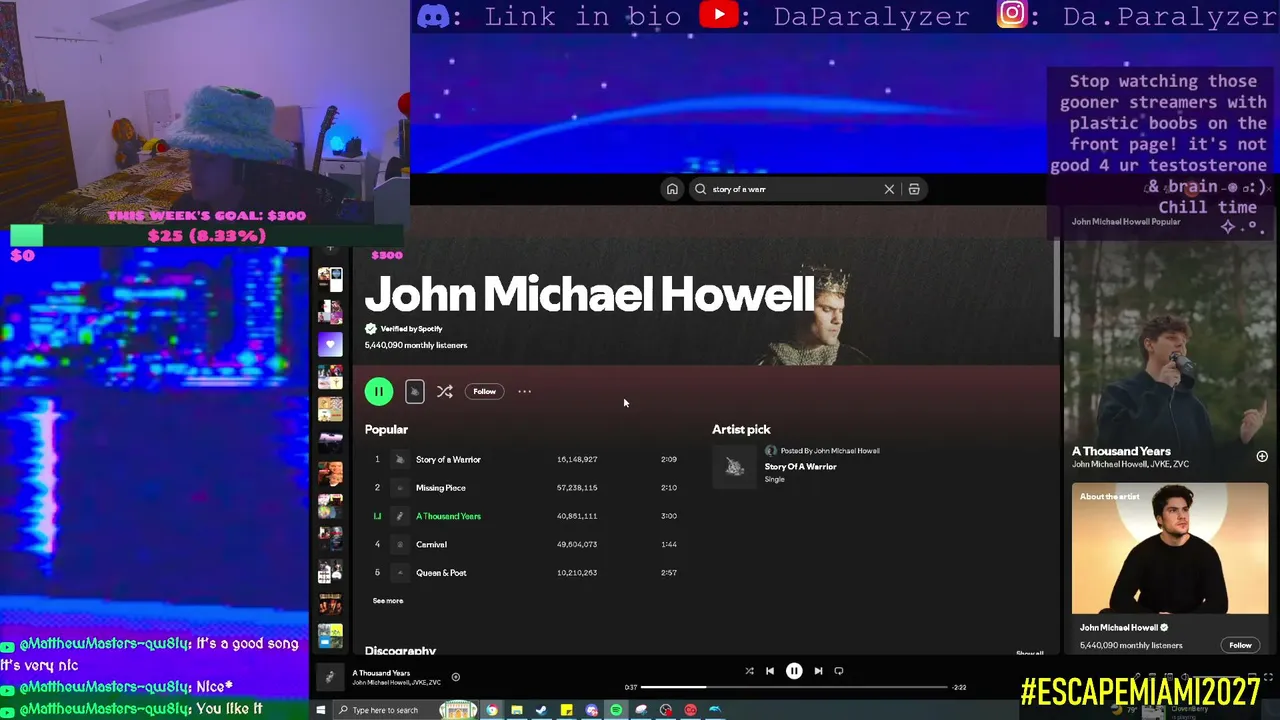This screenshot has width=1280, height=720.
Task: Skip to the previous track
Action: coord(770,671)
